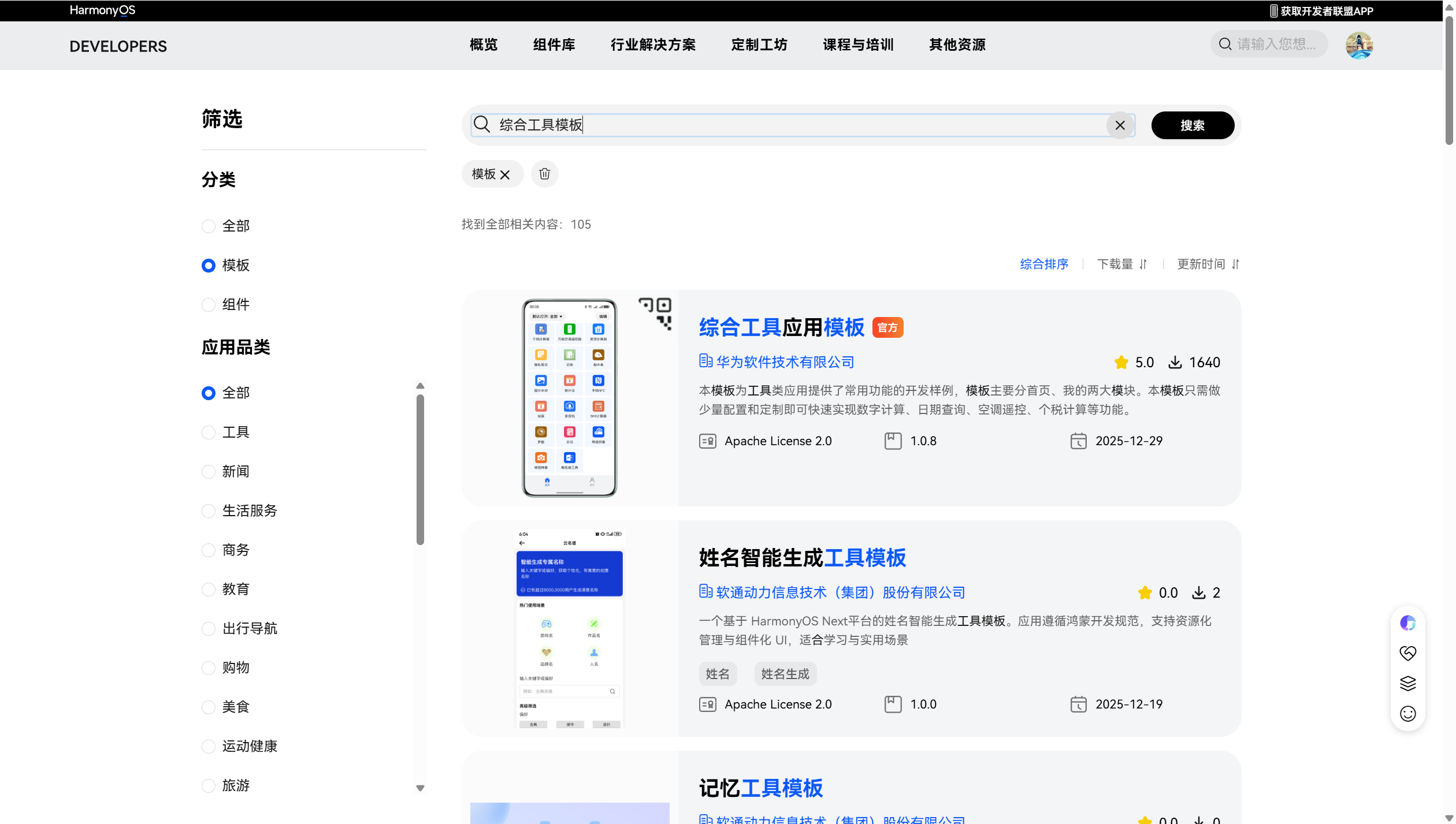The width and height of the screenshot is (1456, 824).
Task: Select 组件 category radio button
Action: pos(209,305)
